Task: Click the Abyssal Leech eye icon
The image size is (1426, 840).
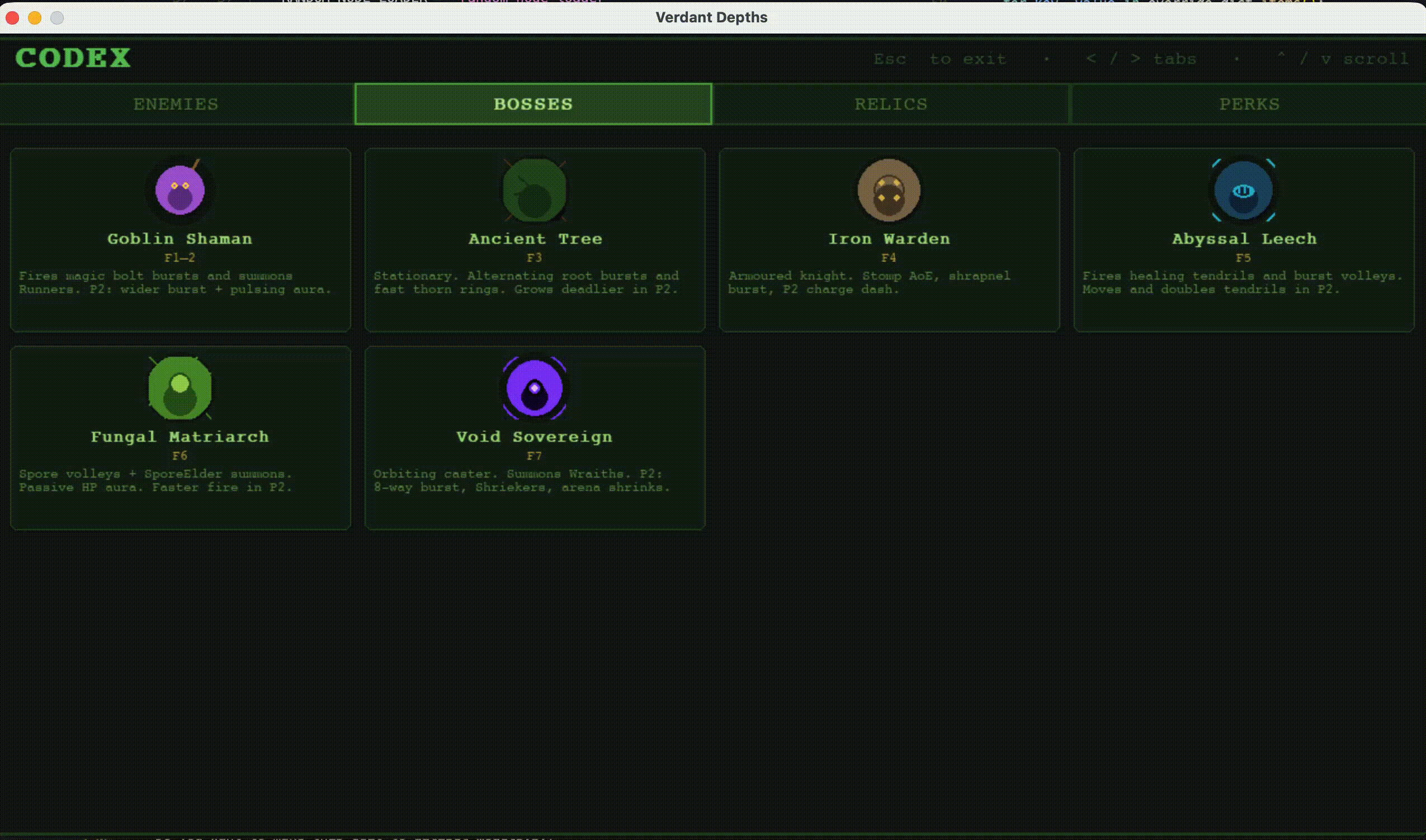Action: (1243, 190)
